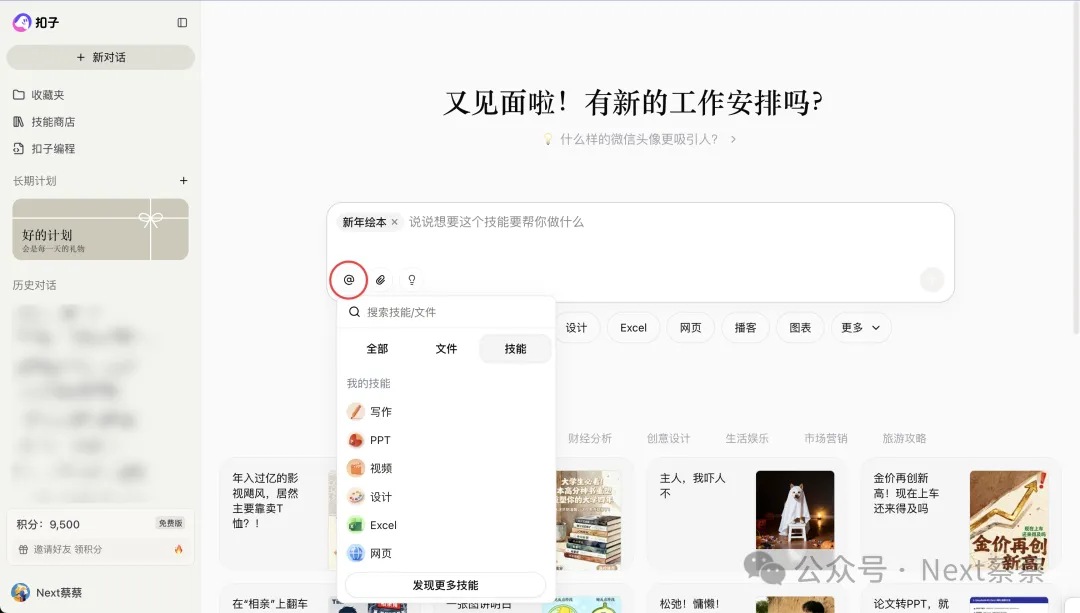Start a 新对话 conversation
This screenshot has width=1080, height=613.
coord(100,57)
